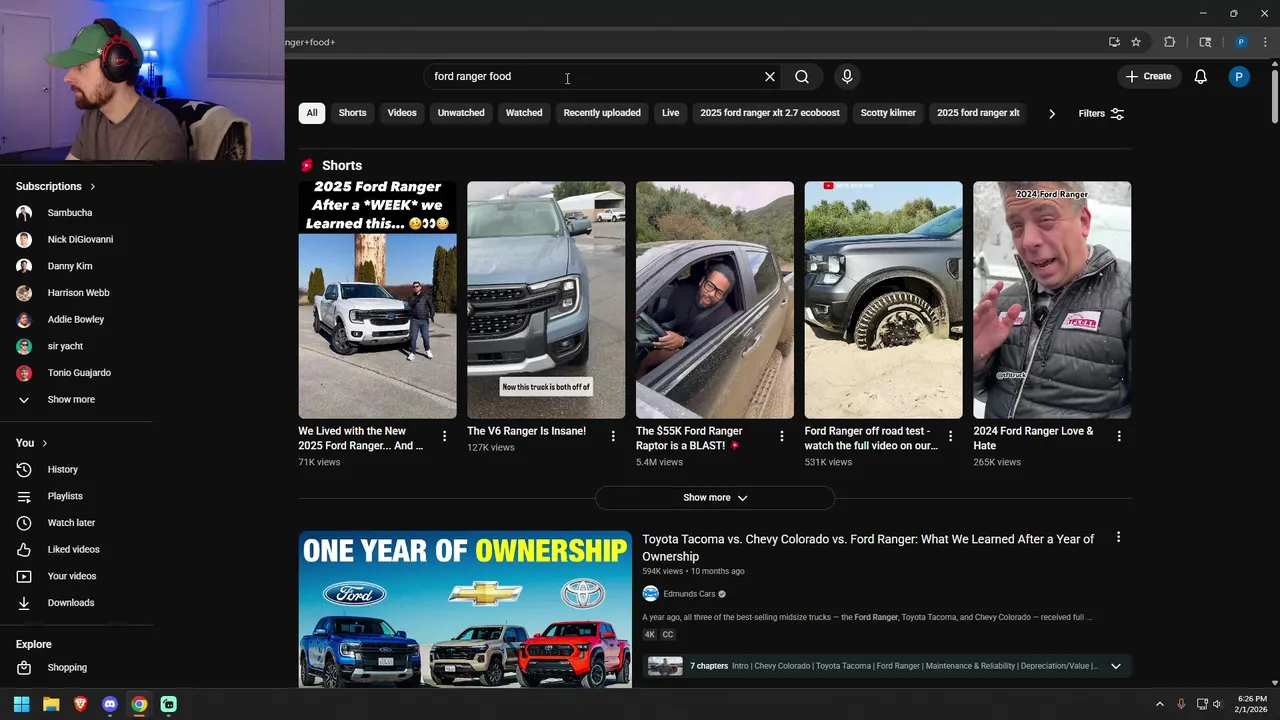Show hidden tray icons chevron
Image resolution: width=1280 pixels, height=720 pixels.
point(1160,704)
